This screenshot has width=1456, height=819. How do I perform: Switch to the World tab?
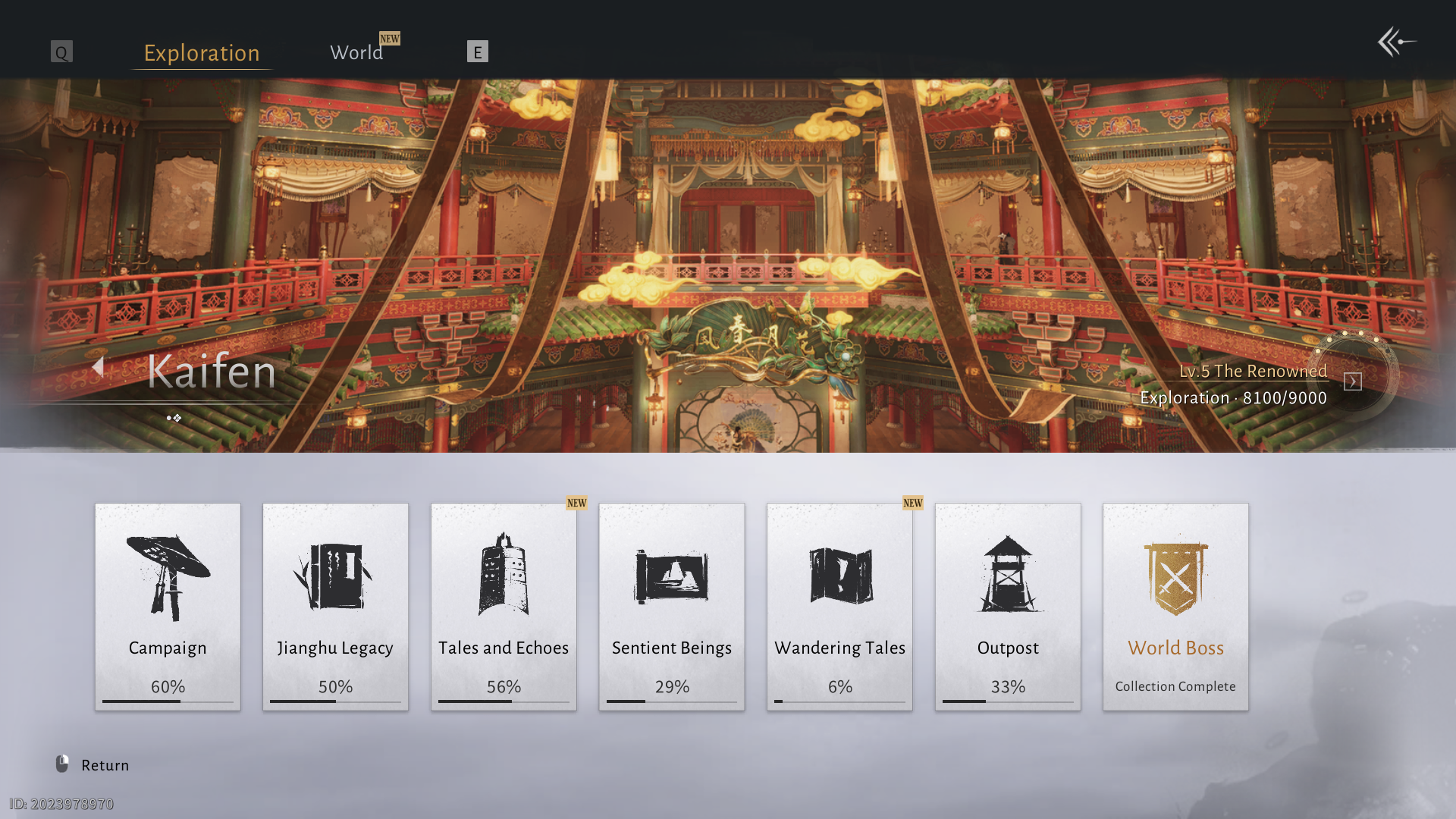(x=356, y=52)
